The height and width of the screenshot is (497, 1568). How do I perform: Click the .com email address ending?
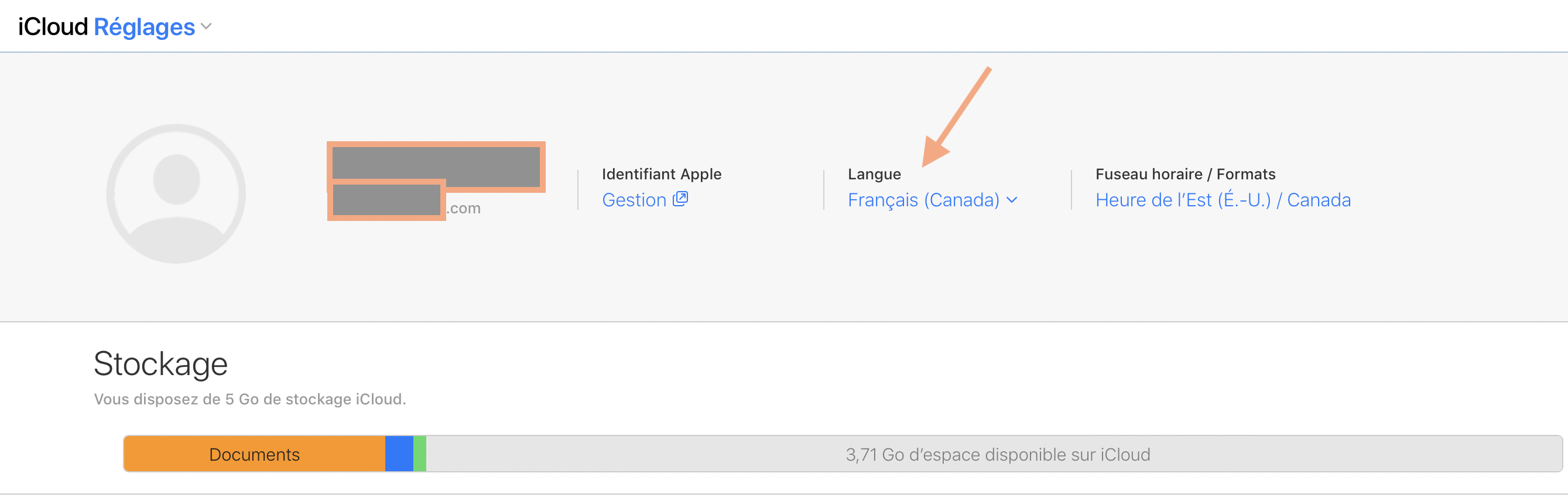pos(464,208)
